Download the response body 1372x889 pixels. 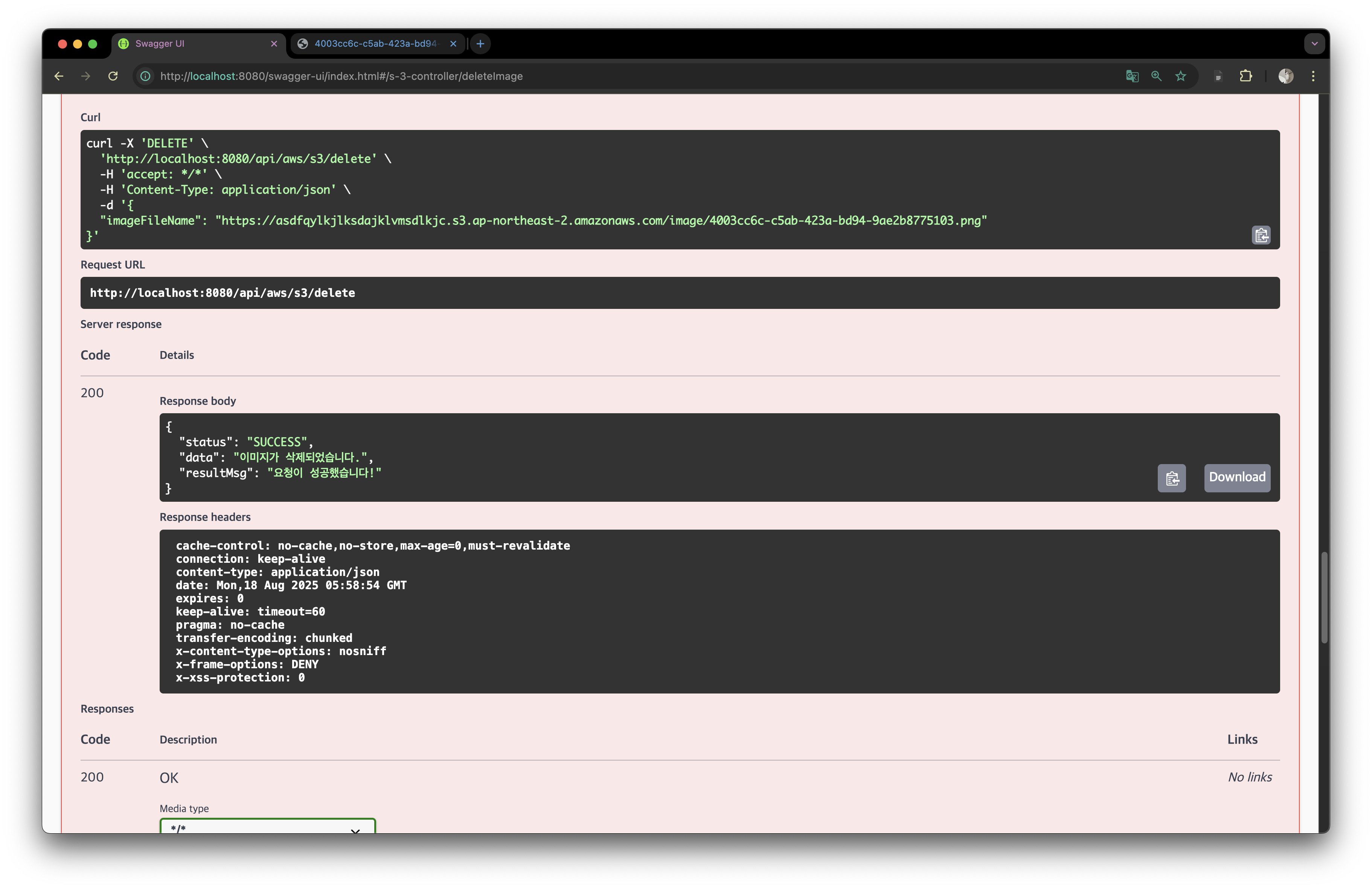tap(1236, 478)
